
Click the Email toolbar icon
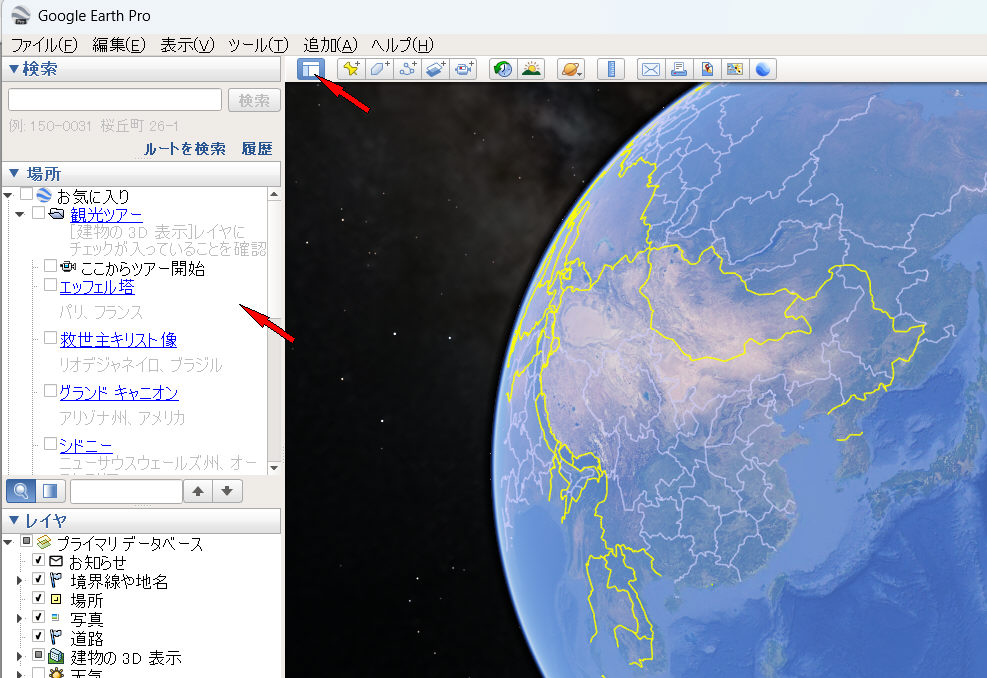[650, 69]
